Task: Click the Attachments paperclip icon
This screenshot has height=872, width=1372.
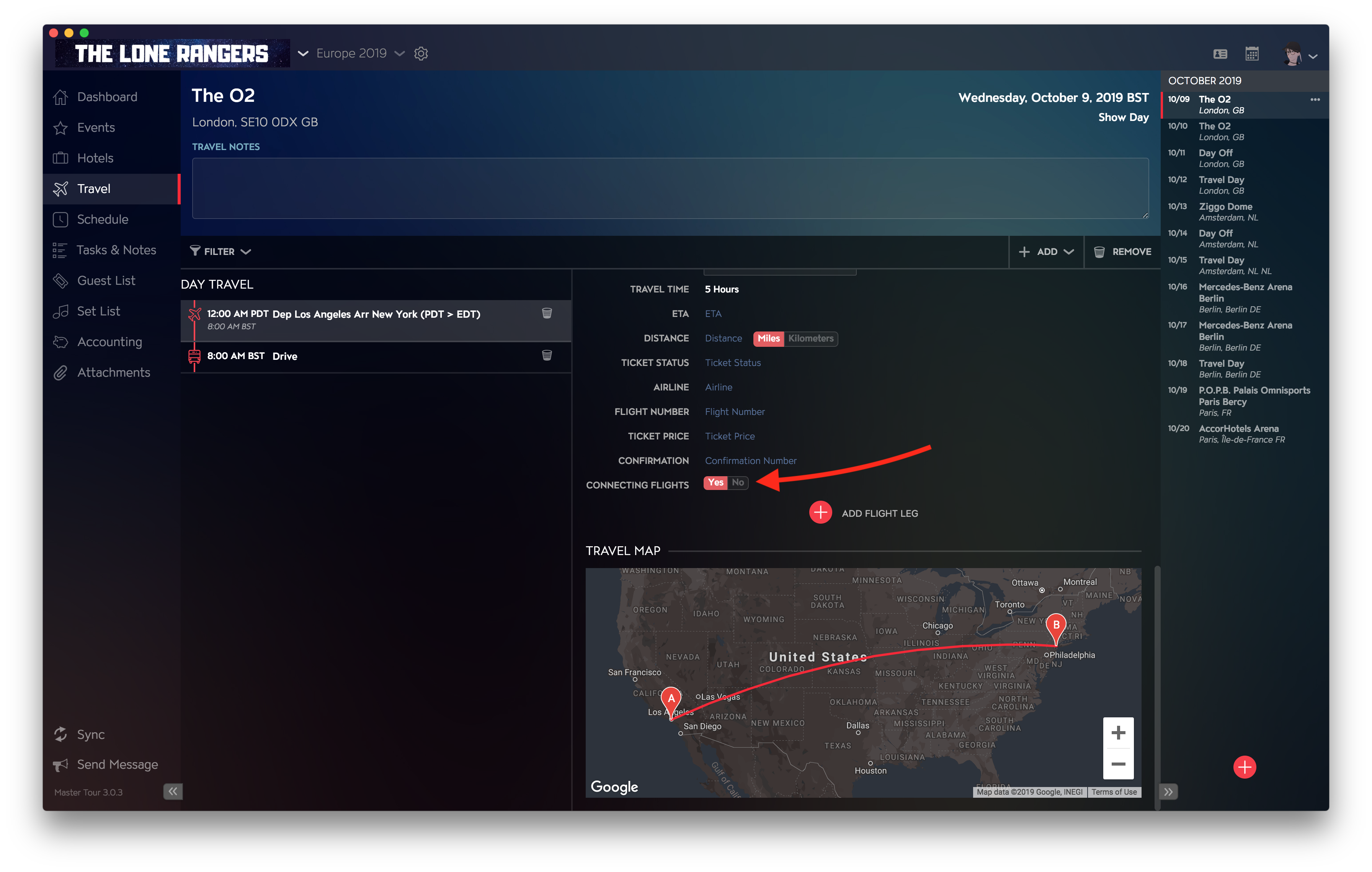Action: [x=61, y=372]
